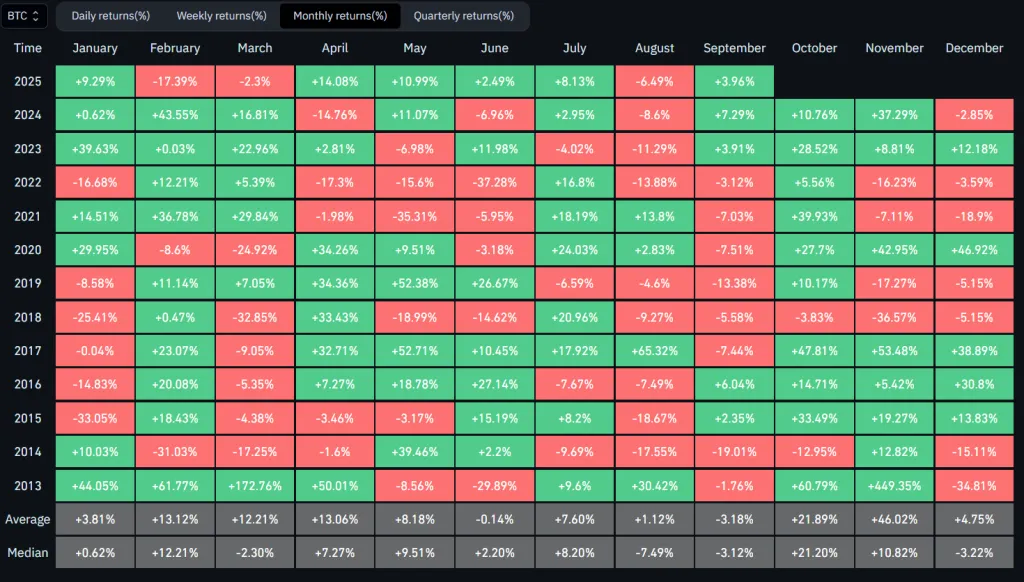Select the Monthly returns(%) tab

click(340, 16)
